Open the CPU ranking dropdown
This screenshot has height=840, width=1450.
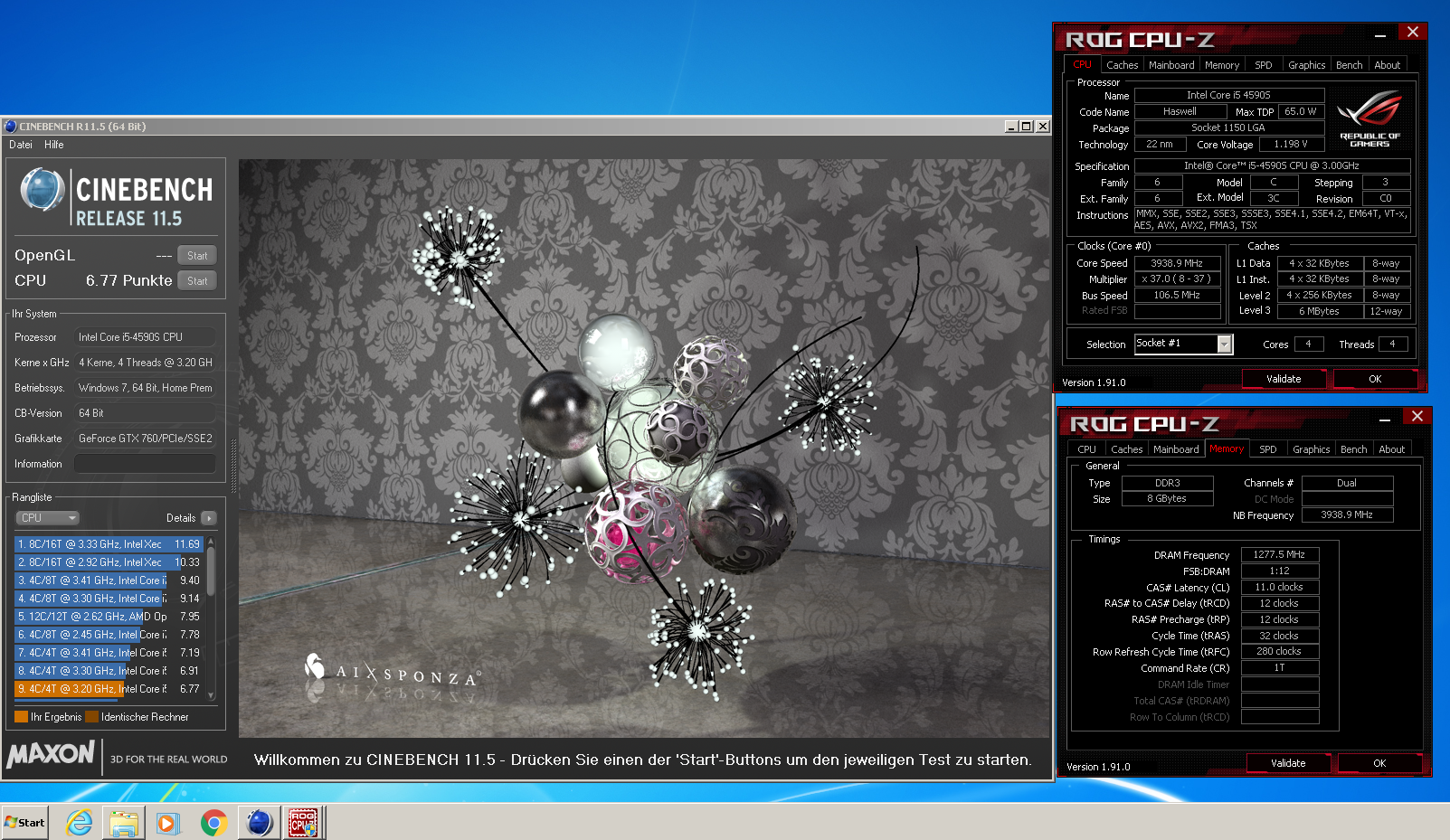click(x=48, y=518)
